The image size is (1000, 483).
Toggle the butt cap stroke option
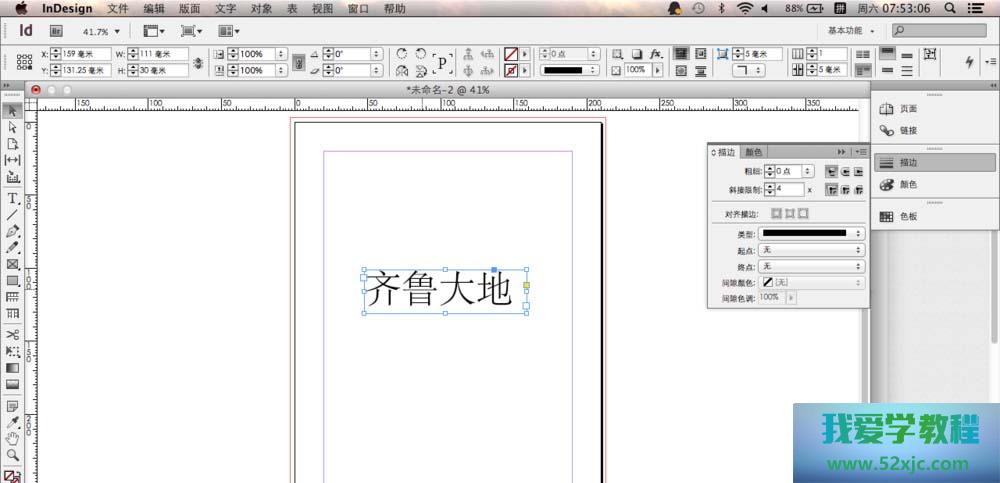coord(831,171)
